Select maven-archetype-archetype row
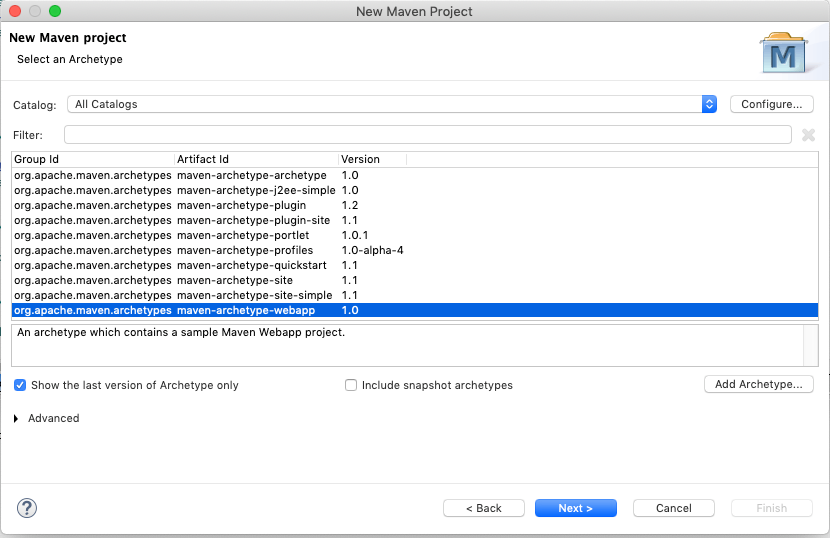The width and height of the screenshot is (830, 538). (415, 175)
